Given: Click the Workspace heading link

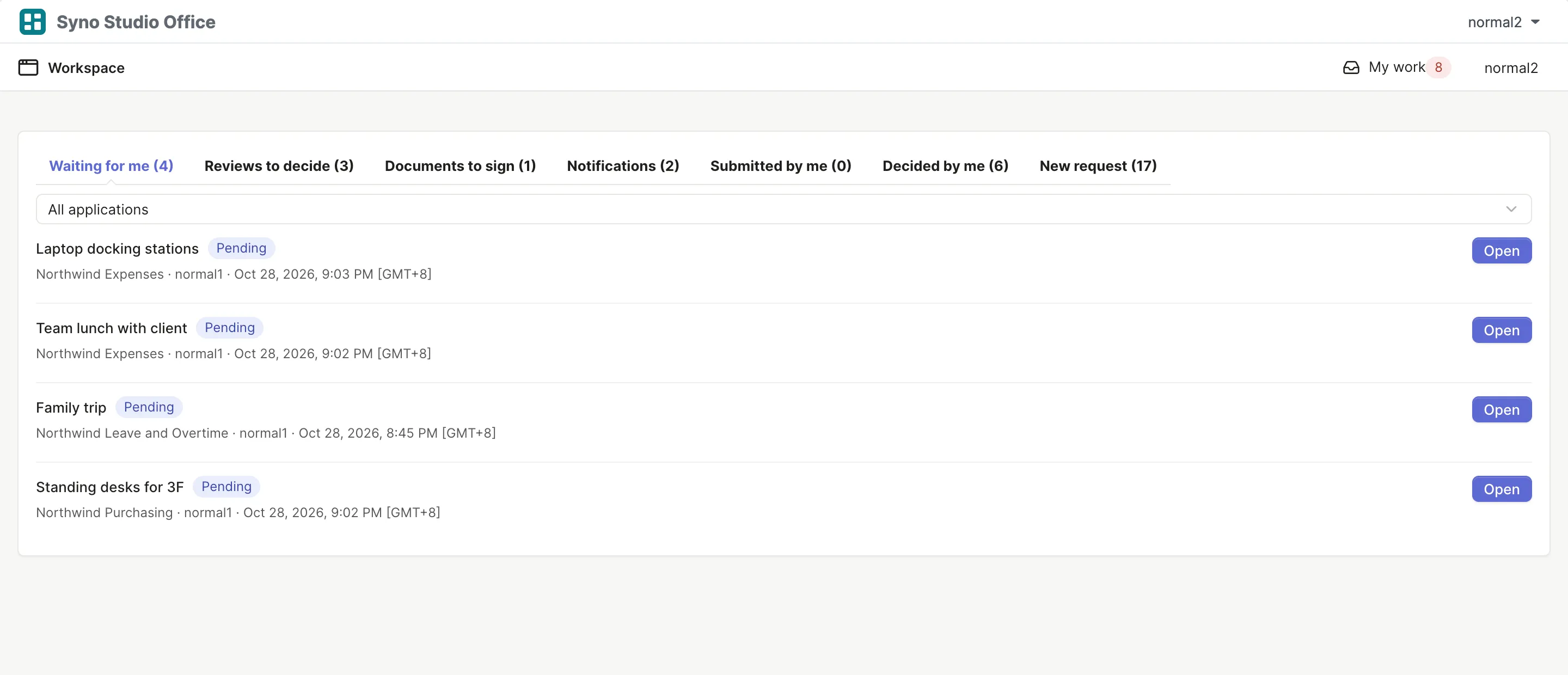Looking at the screenshot, I should (86, 67).
